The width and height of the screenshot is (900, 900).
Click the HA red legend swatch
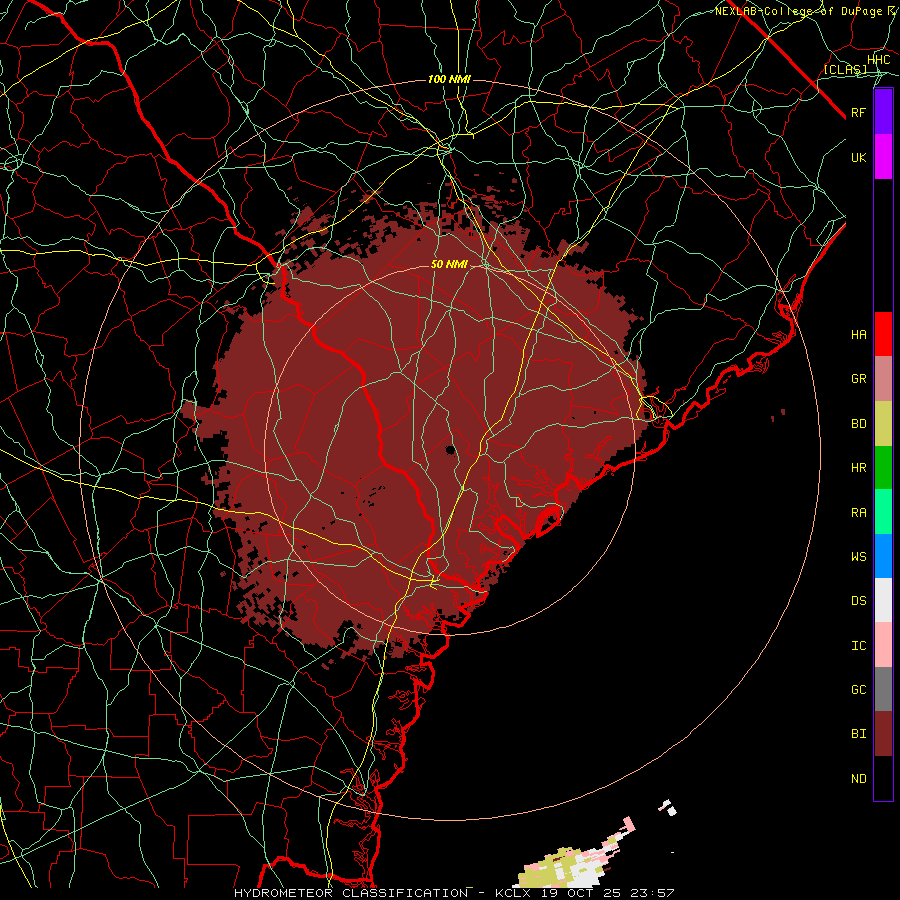[x=883, y=334]
